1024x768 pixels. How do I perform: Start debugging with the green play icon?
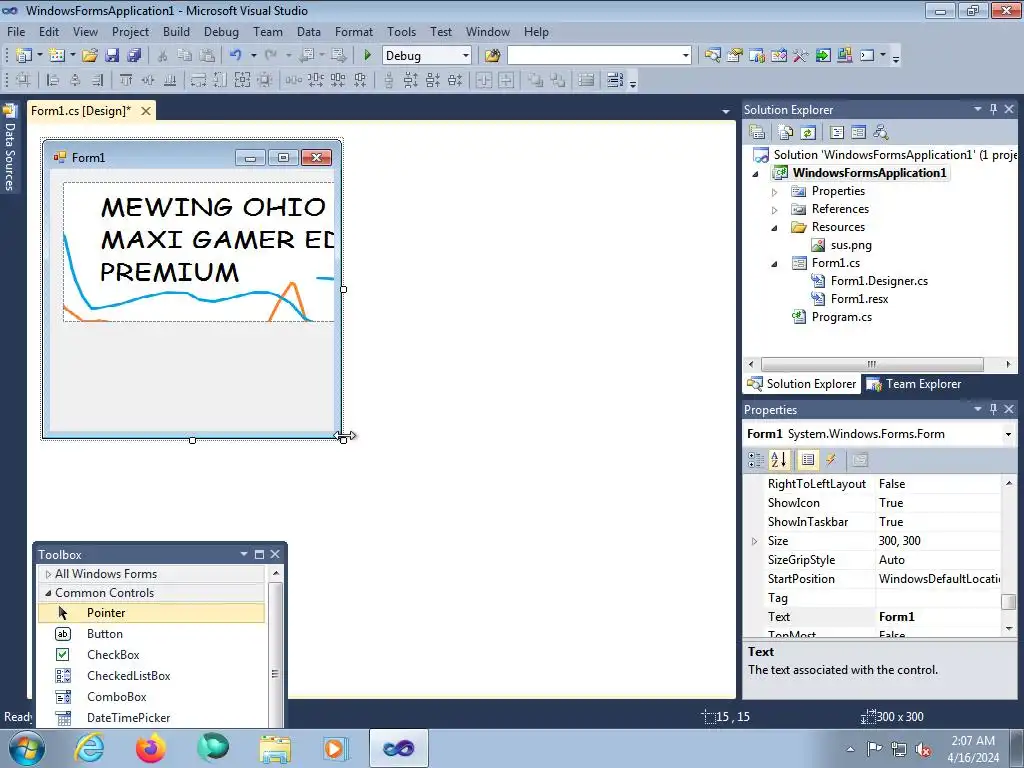point(368,56)
